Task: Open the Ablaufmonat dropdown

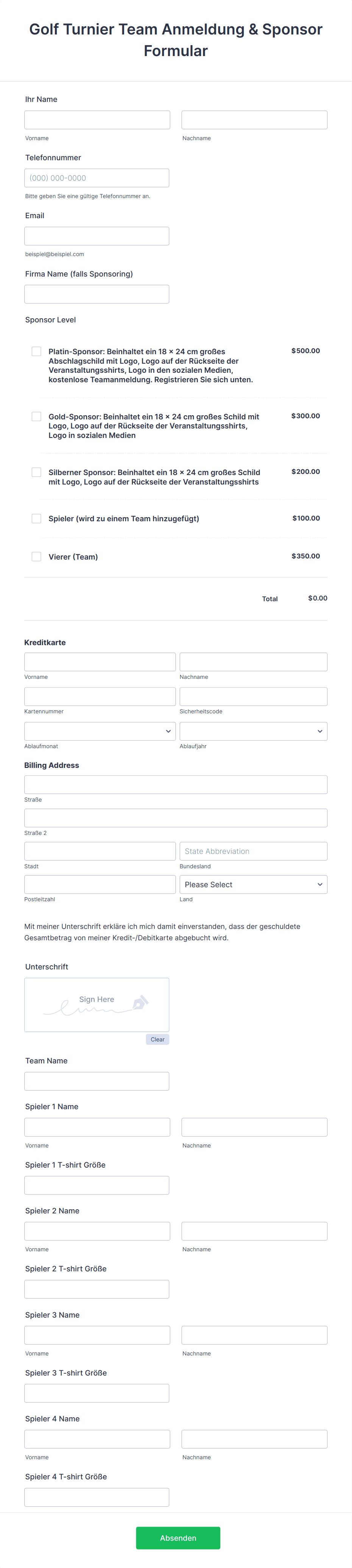Action: coord(100,731)
